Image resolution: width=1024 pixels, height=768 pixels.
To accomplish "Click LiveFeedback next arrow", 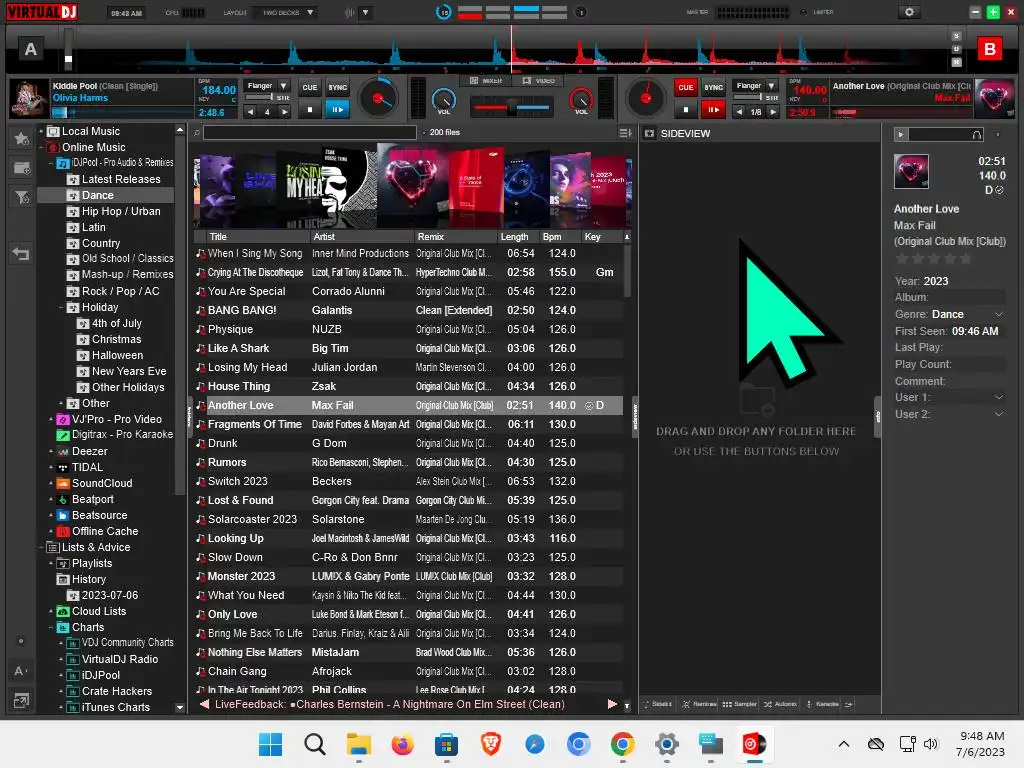I will click(x=612, y=704).
